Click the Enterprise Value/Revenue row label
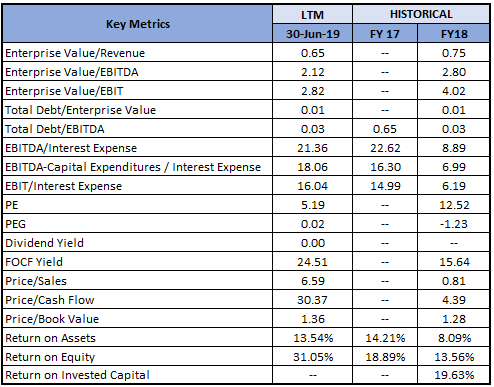Screen dimensions: 494x387 click(x=75, y=53)
